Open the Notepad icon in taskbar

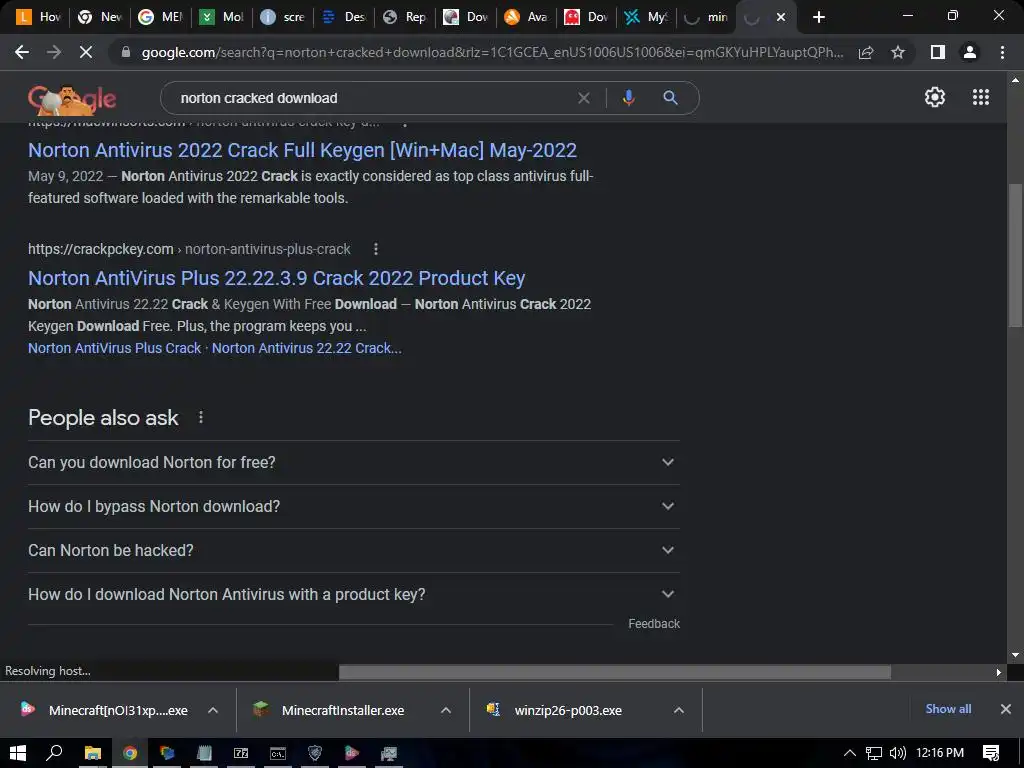coord(204,753)
